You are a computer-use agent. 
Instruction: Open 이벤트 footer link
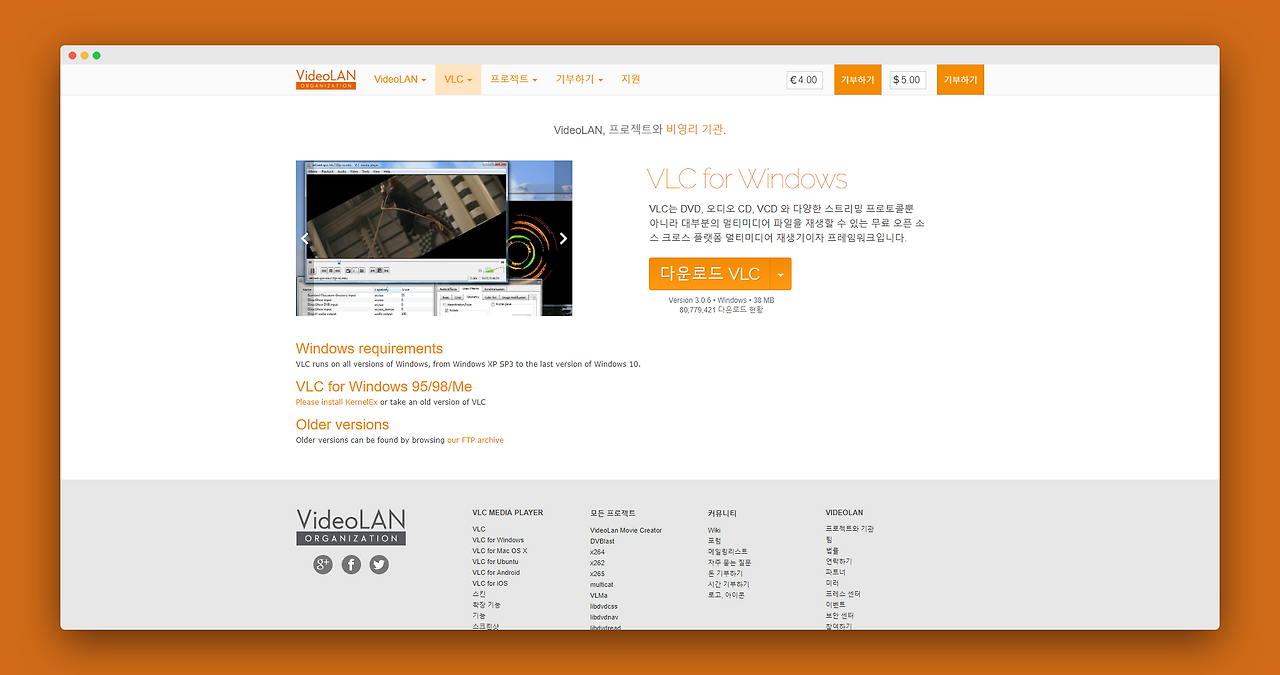(x=835, y=605)
